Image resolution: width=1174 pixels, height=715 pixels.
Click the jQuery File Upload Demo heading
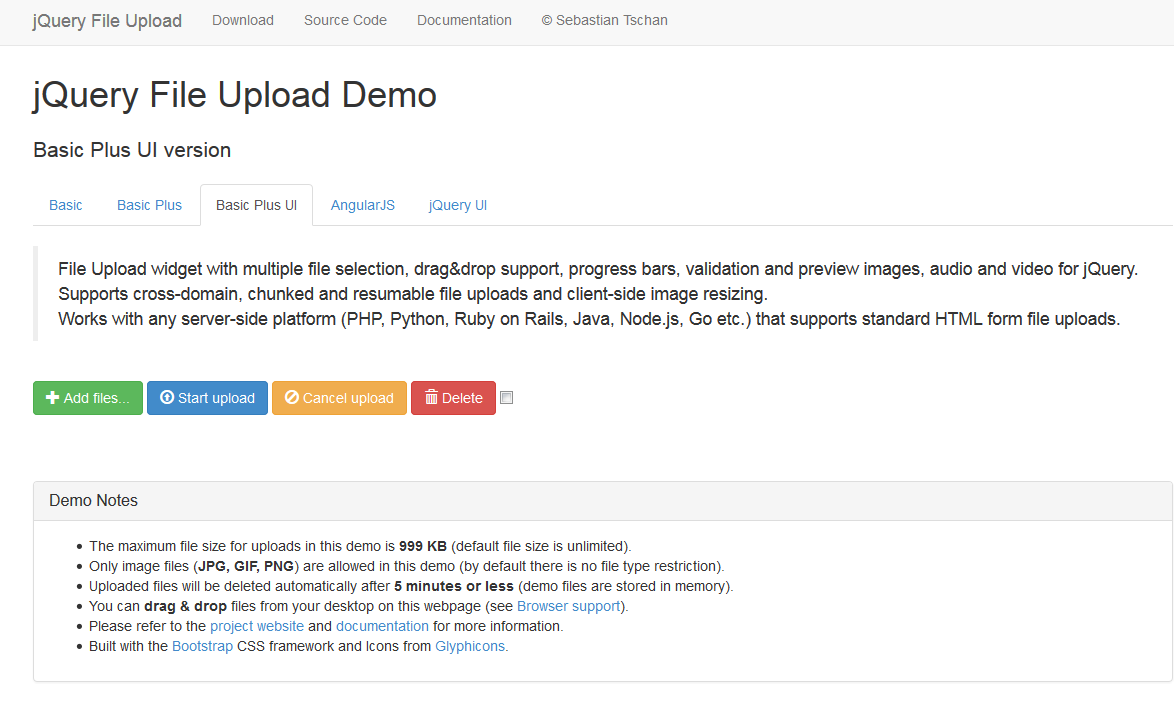pyautogui.click(x=234, y=96)
